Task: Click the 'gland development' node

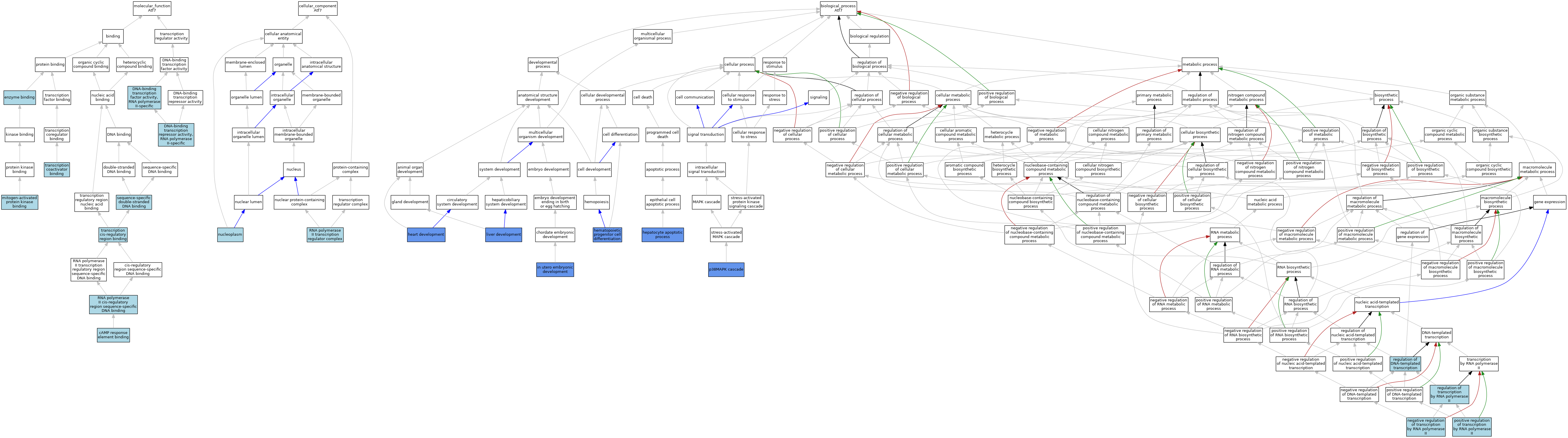Action: click(410, 202)
